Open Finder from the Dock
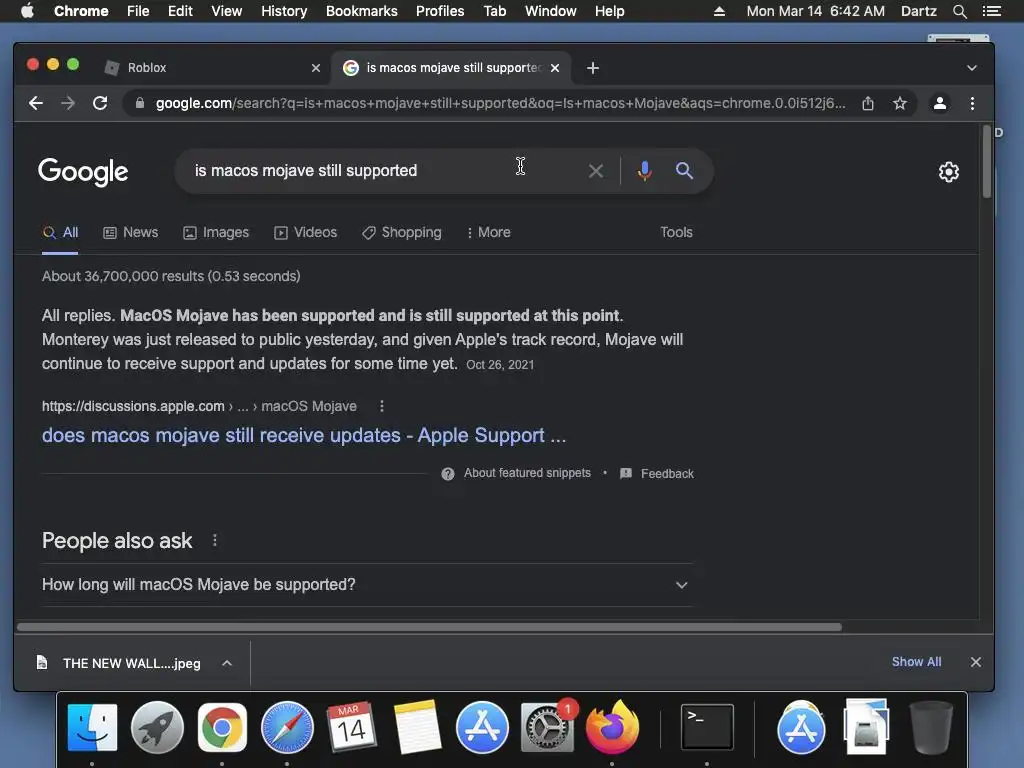Screen dimensions: 1024x768 coord(92,727)
